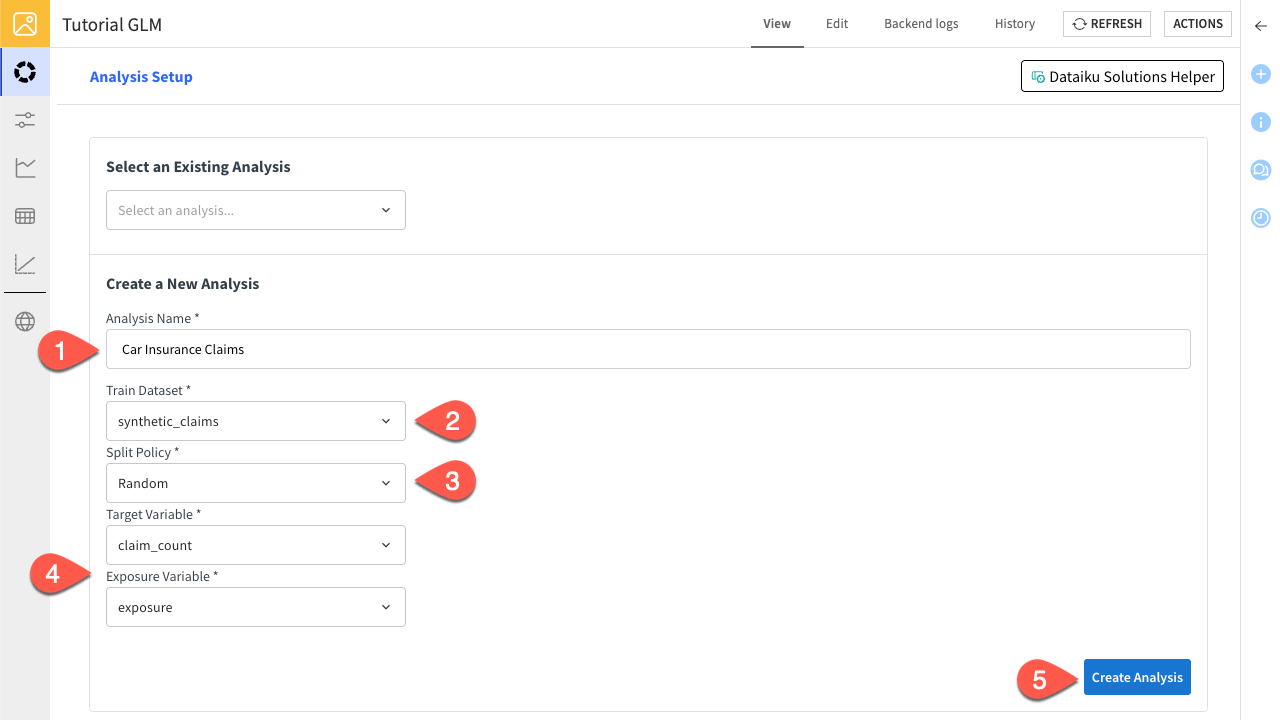Expand the Select an analysis dropdown
The width and height of the screenshot is (1280, 720).
(256, 210)
